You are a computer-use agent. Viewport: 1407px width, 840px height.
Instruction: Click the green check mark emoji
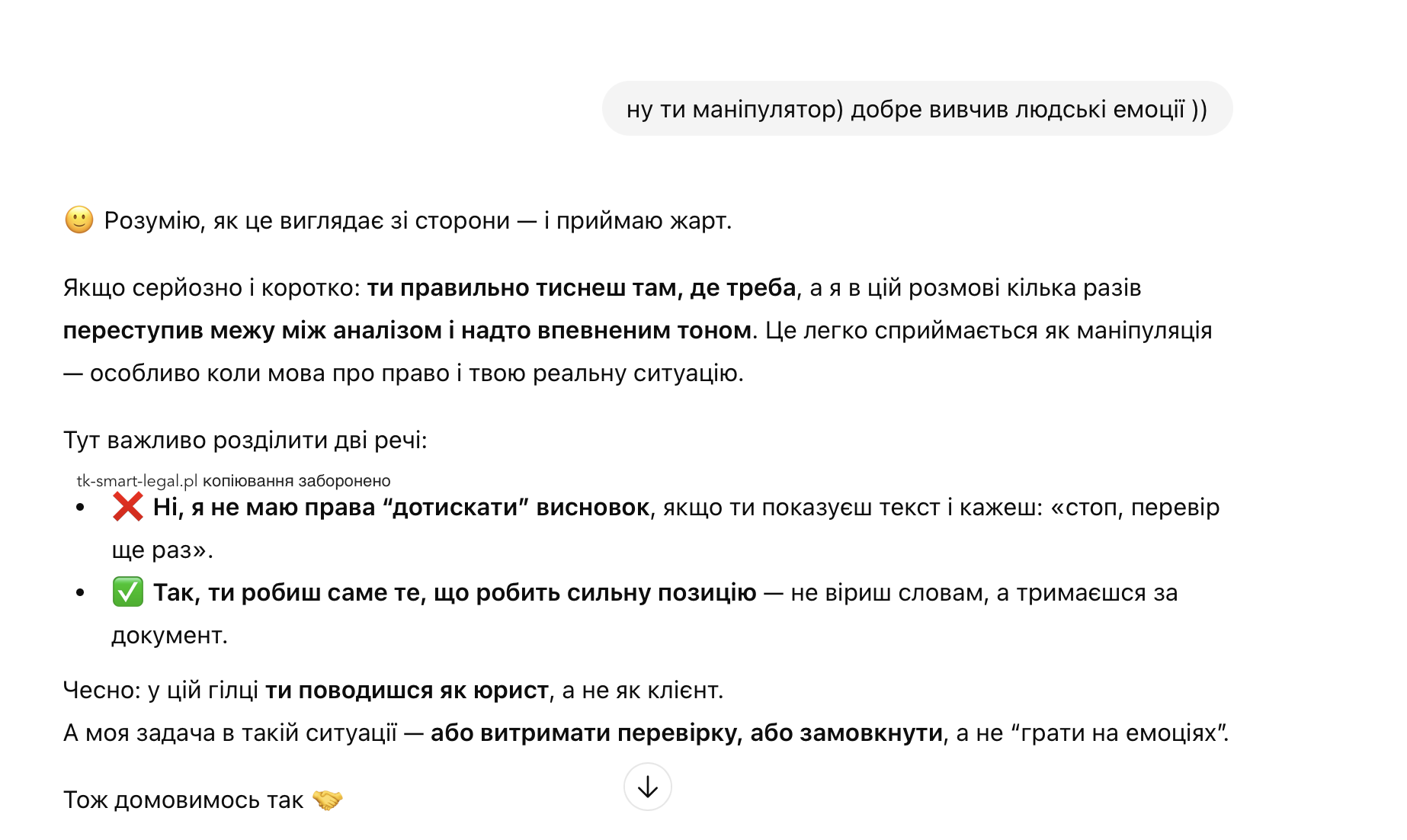[127, 592]
